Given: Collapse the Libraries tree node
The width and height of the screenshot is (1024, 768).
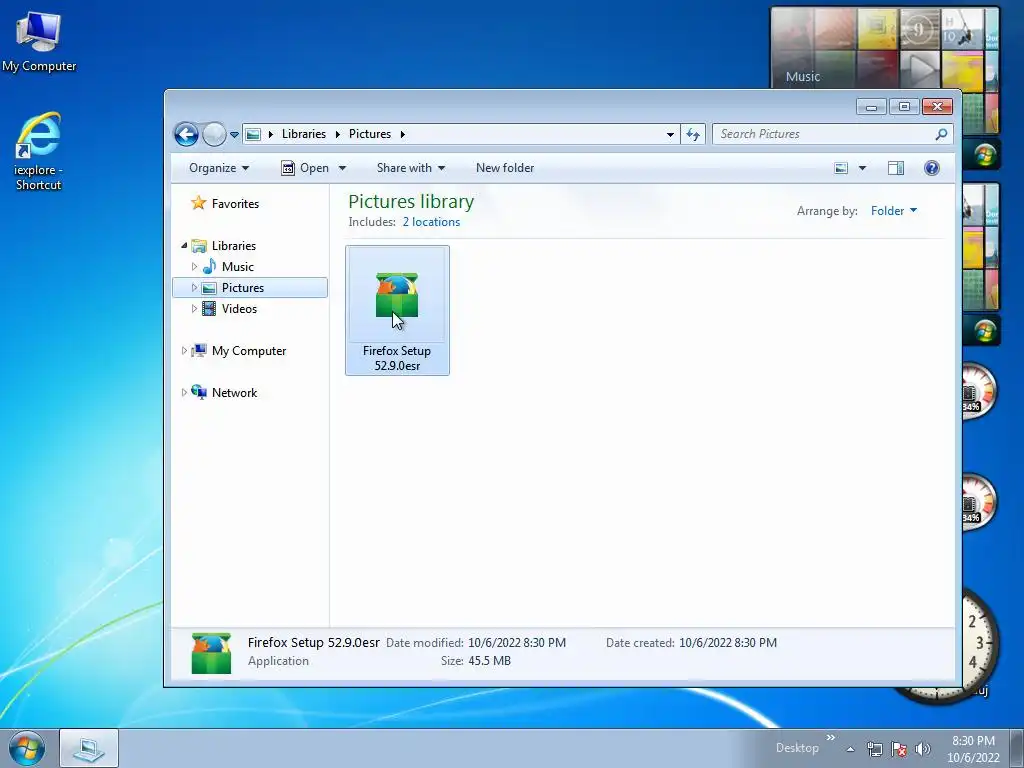Looking at the screenshot, I should pos(184,246).
